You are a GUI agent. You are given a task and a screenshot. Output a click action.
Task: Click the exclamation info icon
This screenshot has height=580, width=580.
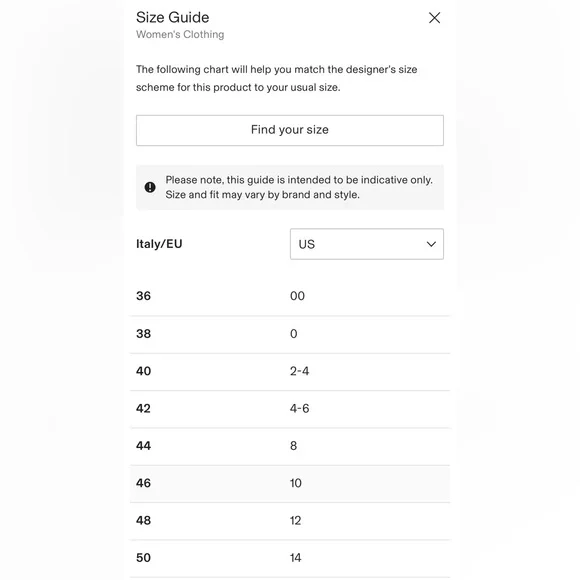pos(150,187)
